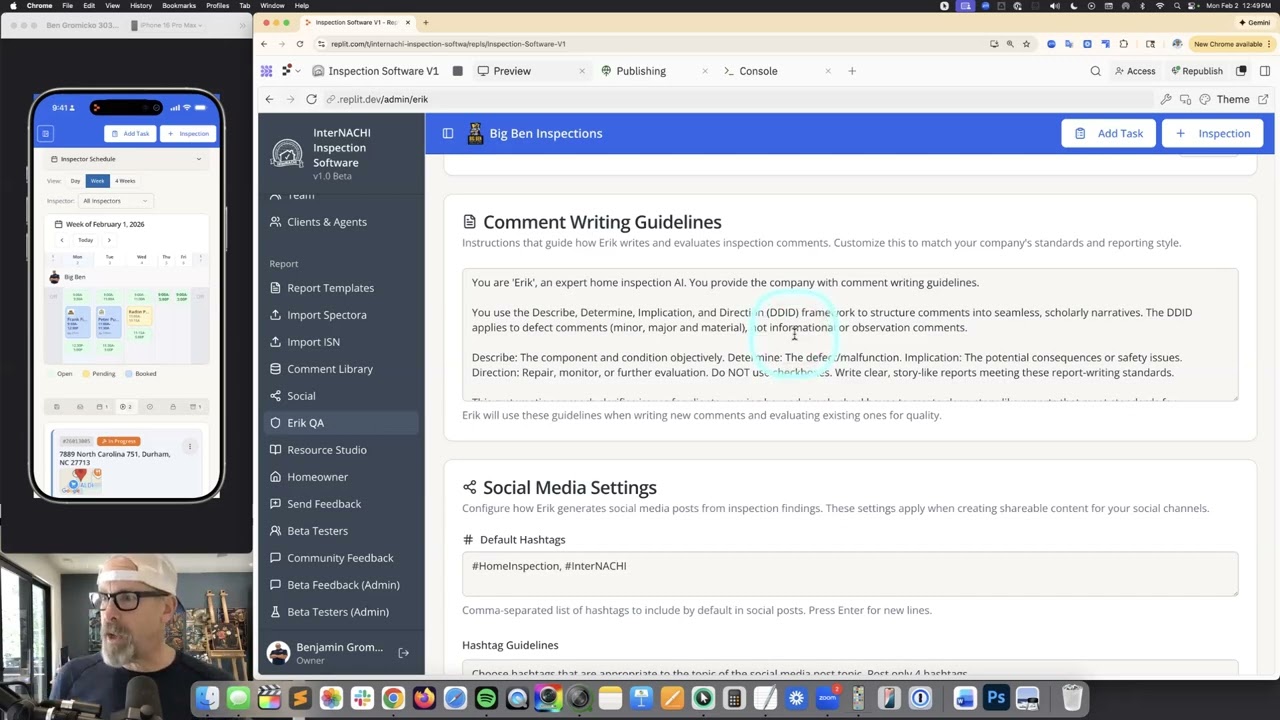The height and width of the screenshot is (720, 1280).
Task: Click the logout icon beside Benjamin
Action: (404, 653)
